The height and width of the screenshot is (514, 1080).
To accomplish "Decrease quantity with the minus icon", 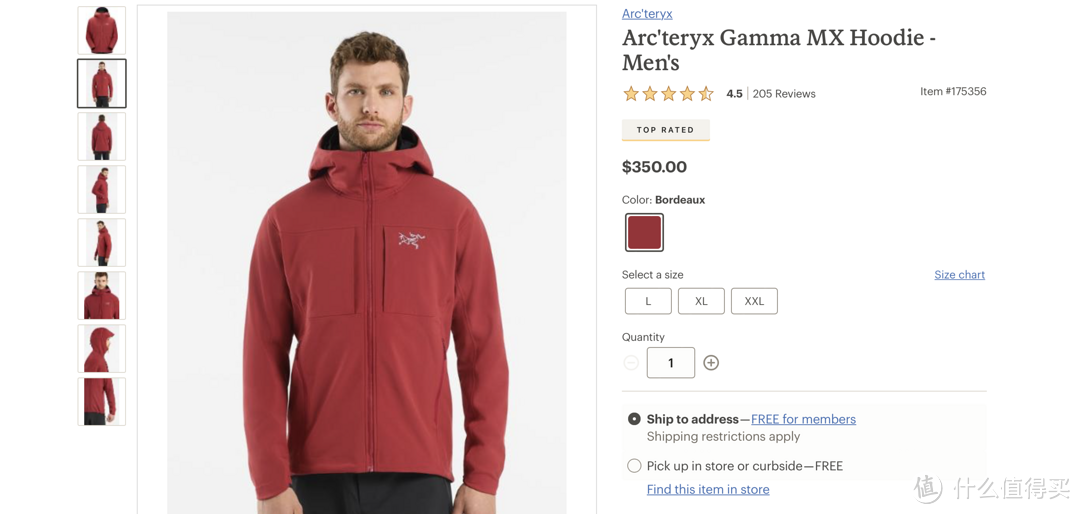I will [x=631, y=362].
